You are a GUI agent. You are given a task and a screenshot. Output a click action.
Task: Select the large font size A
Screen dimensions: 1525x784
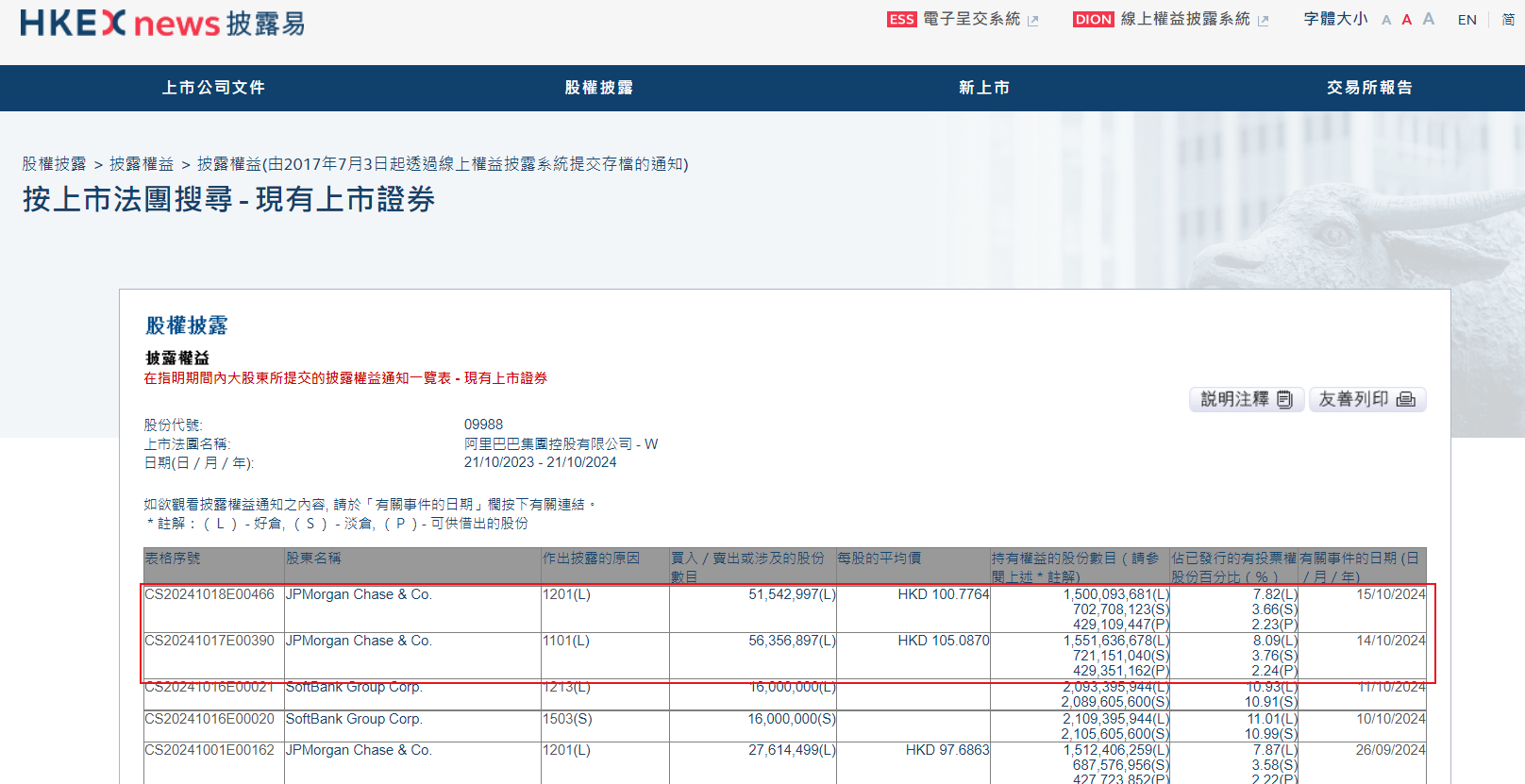pos(1428,19)
